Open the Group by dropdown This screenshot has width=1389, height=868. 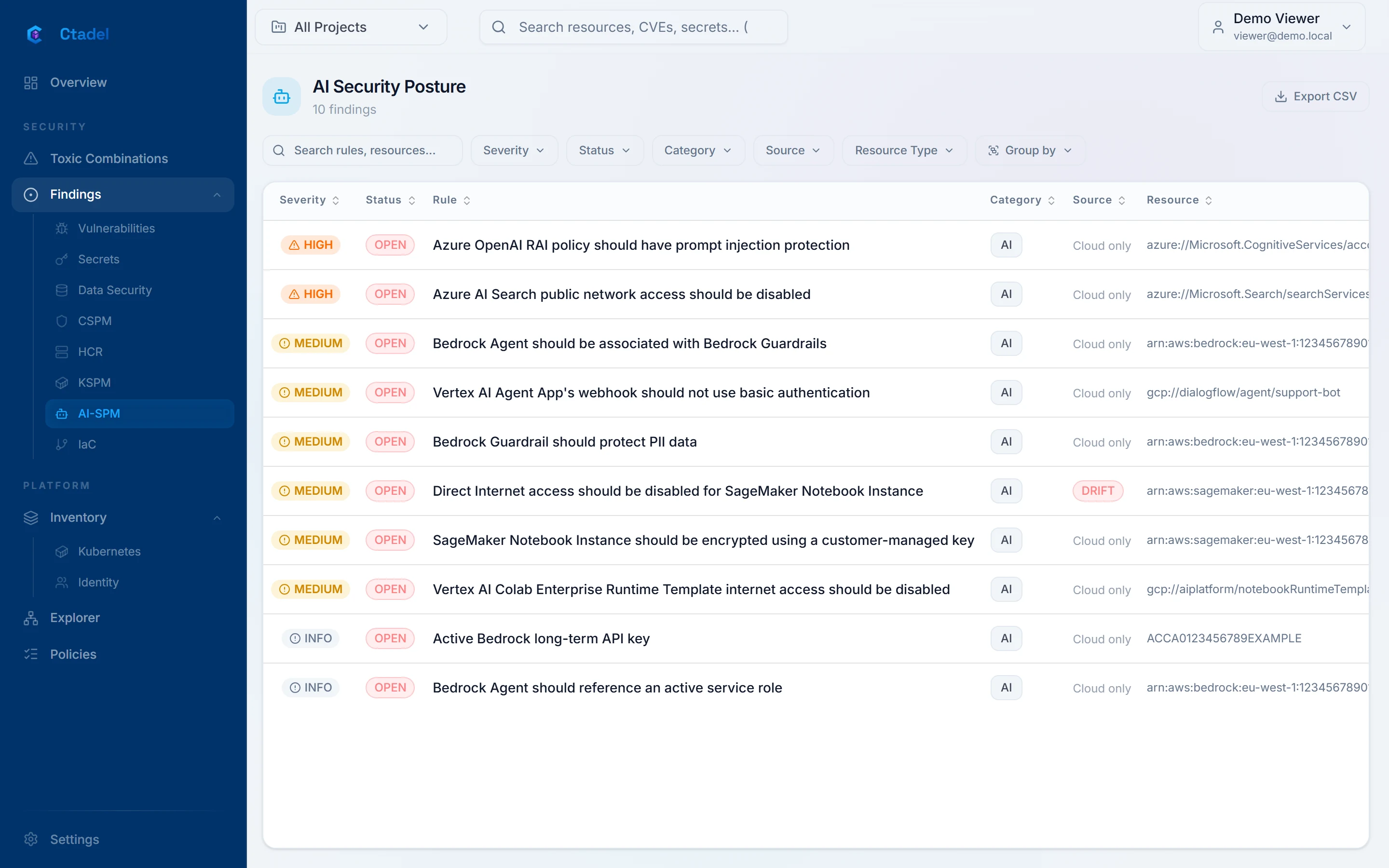pyautogui.click(x=1030, y=150)
